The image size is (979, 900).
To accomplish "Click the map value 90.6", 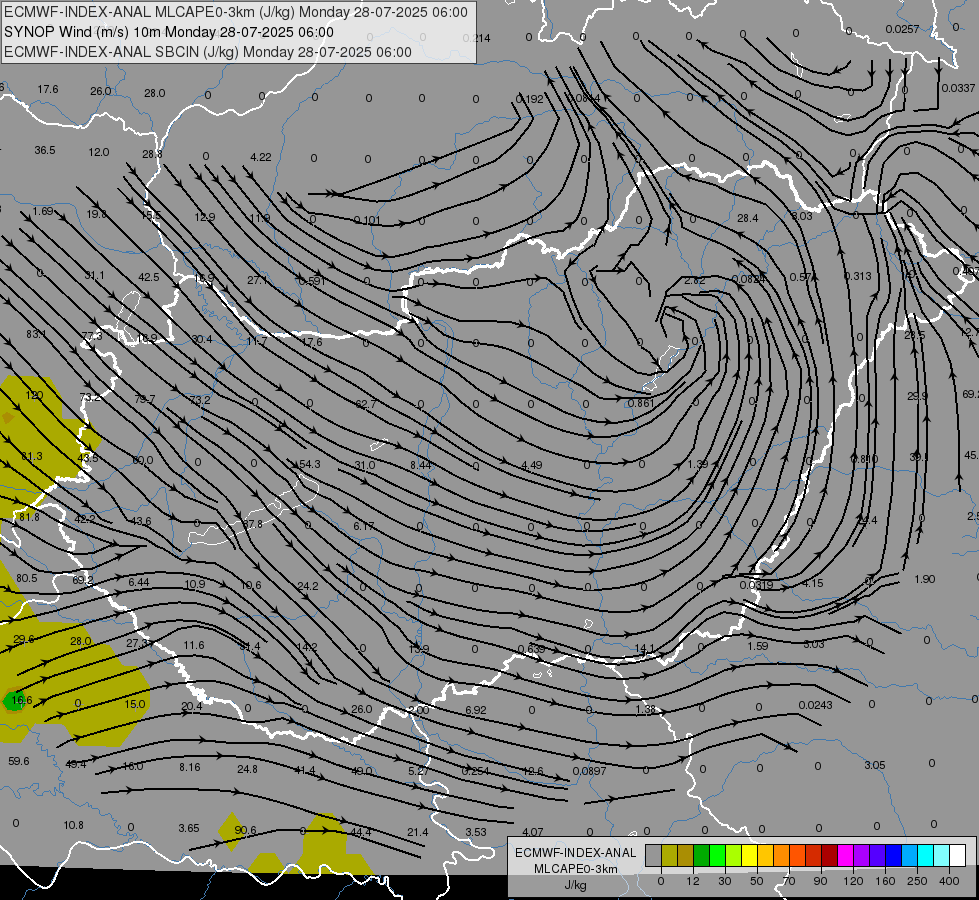I will [x=245, y=830].
